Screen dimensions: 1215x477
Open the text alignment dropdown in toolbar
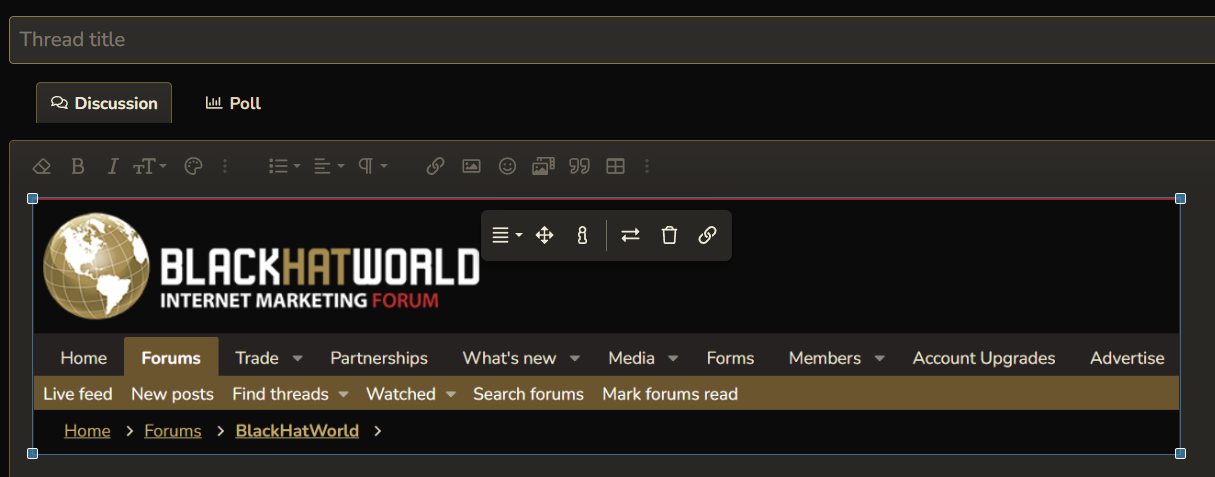click(328, 166)
